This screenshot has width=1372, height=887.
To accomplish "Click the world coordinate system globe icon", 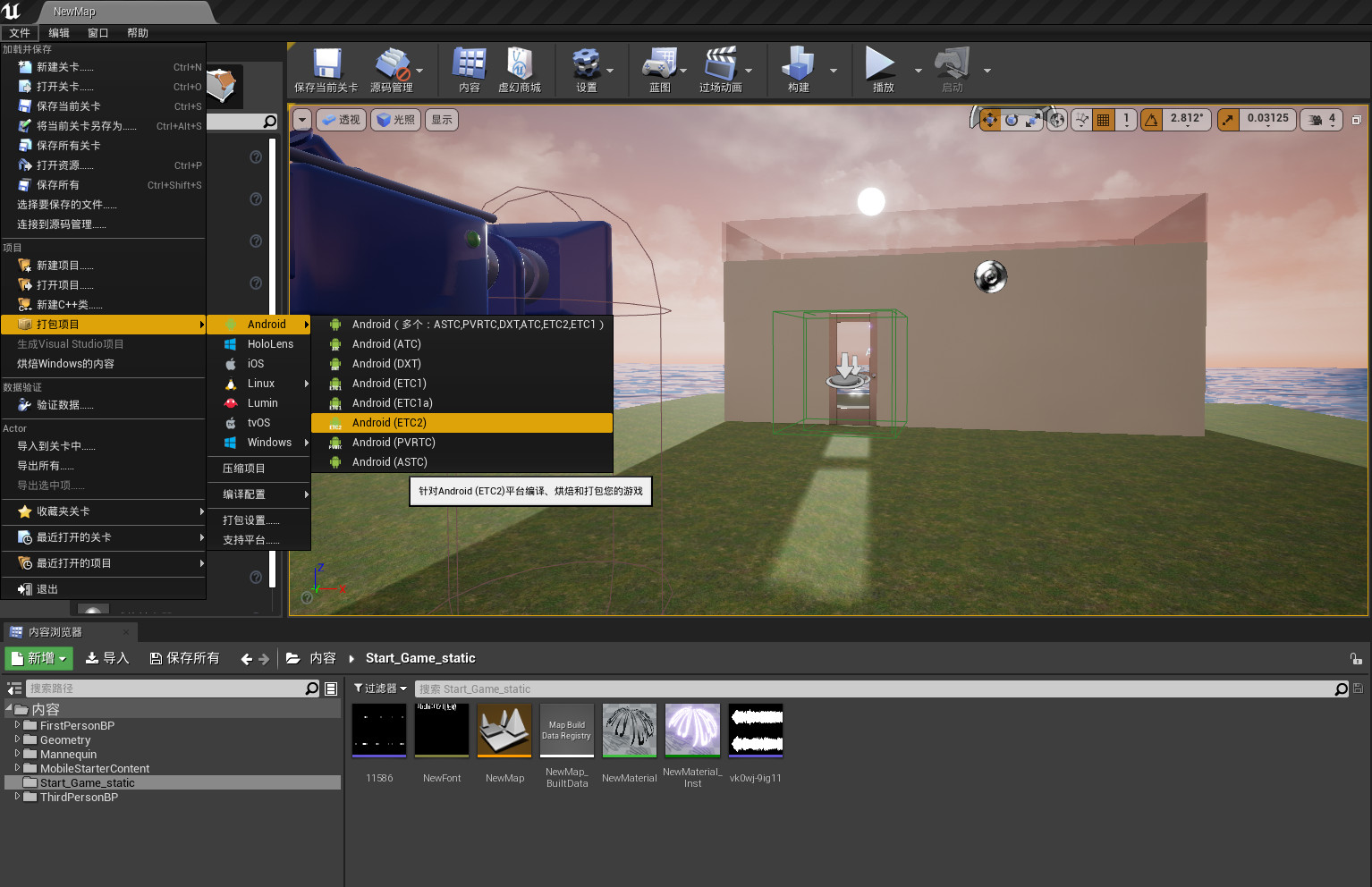I will tap(1057, 120).
